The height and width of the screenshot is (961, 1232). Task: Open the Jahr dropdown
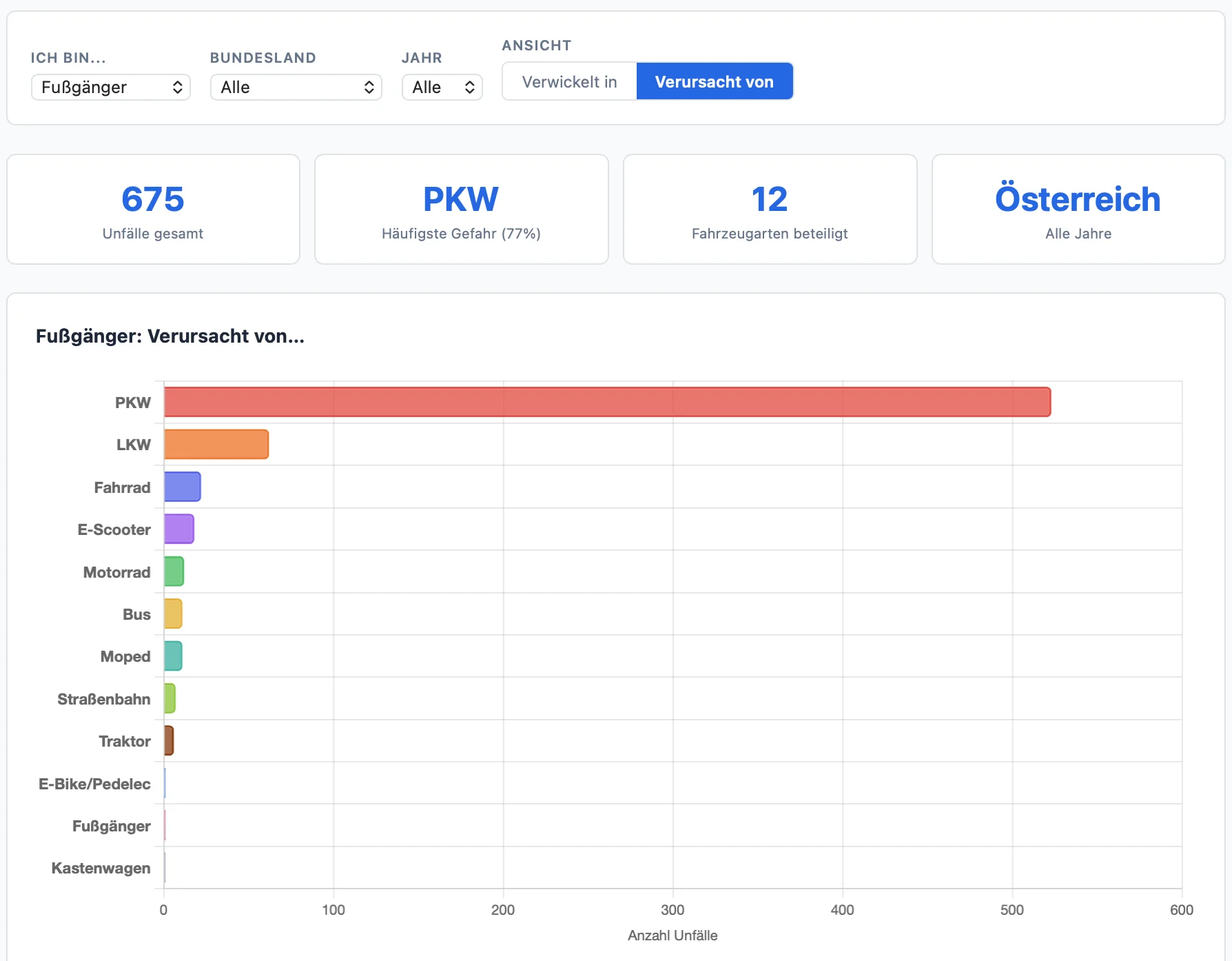442,88
